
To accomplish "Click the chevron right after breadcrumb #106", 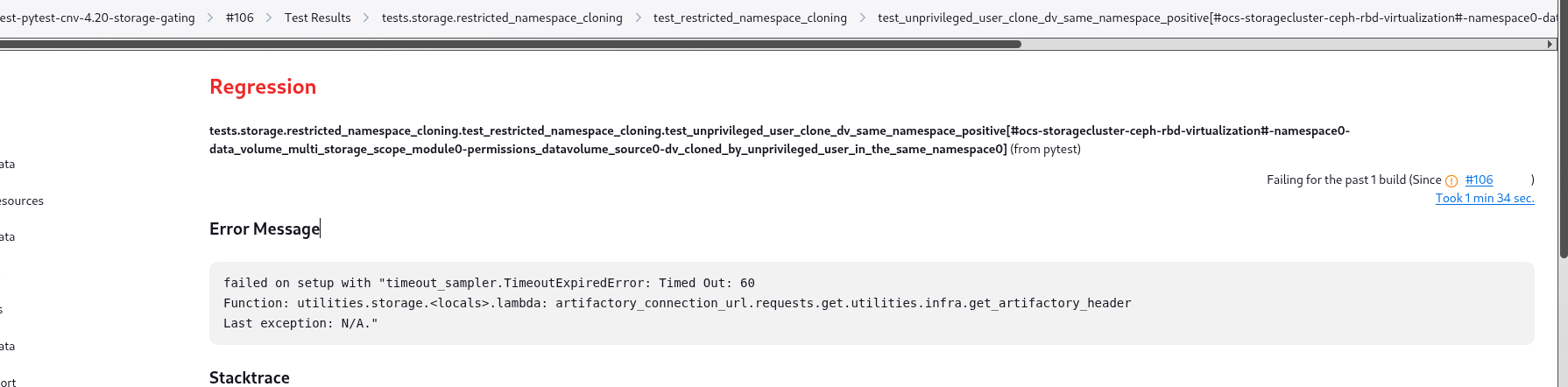I will 269,18.
